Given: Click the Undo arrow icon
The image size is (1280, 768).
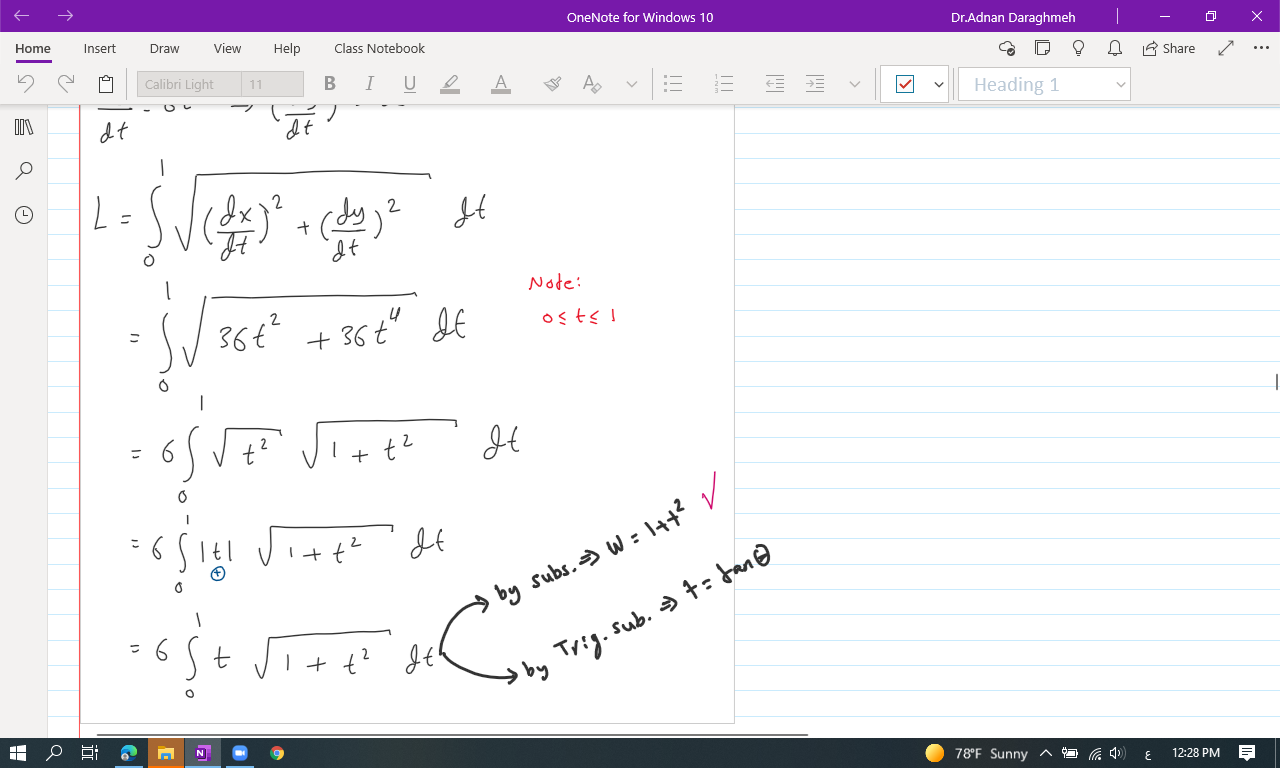Looking at the screenshot, I should [x=26, y=84].
